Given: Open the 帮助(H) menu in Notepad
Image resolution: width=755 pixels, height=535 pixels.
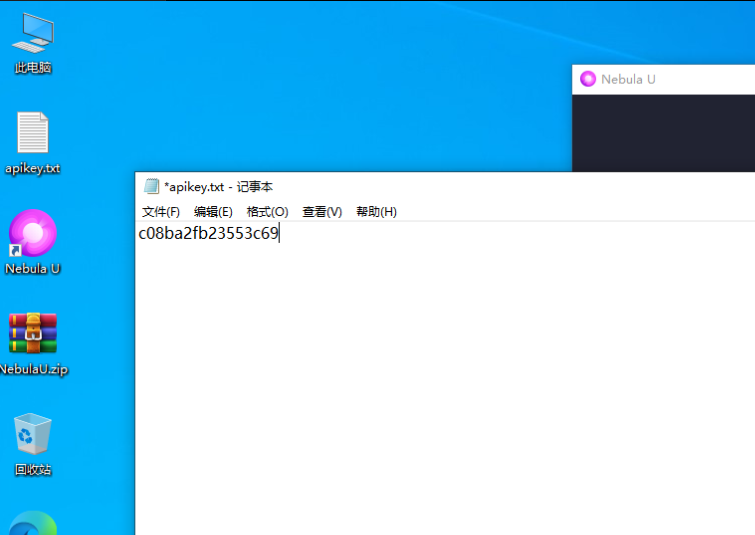Looking at the screenshot, I should [377, 212].
